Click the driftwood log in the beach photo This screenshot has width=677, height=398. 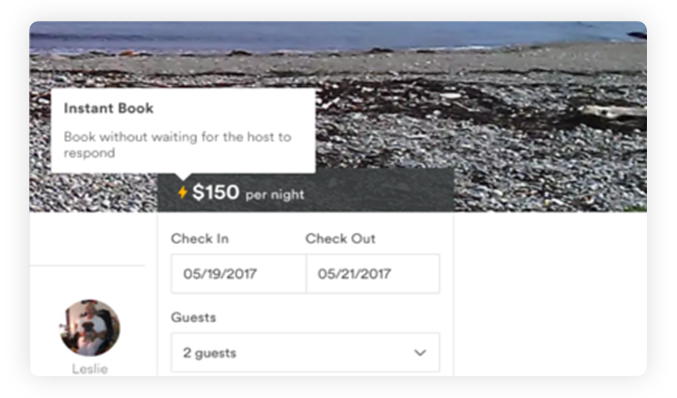611,112
